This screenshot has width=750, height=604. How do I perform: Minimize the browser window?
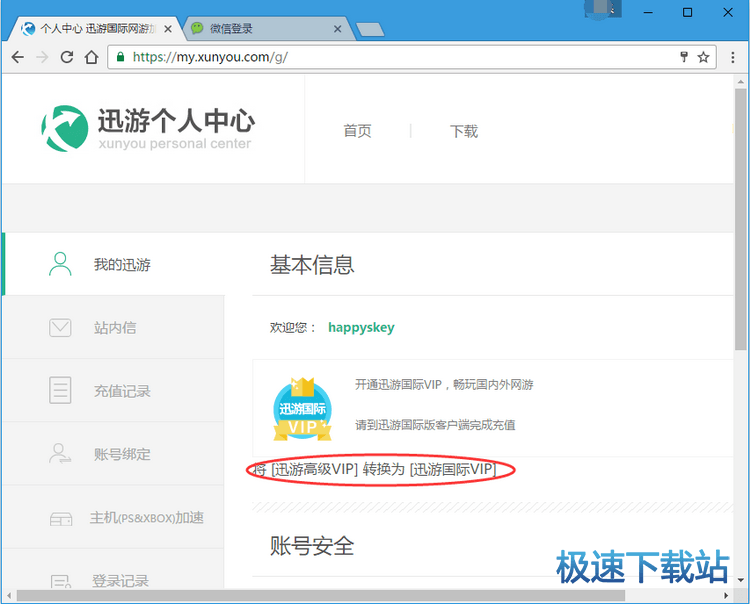click(649, 12)
